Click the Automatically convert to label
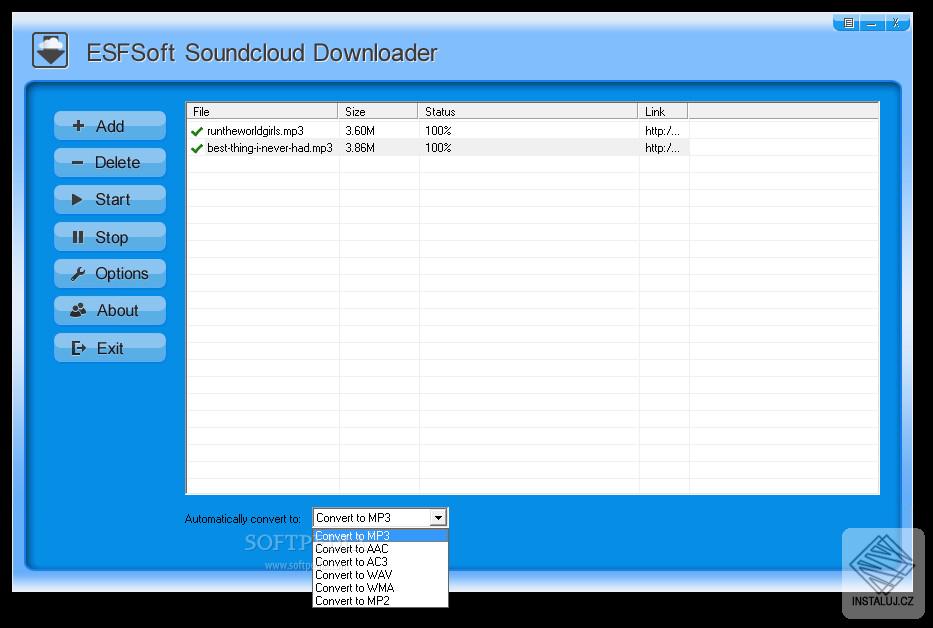Viewport: 933px width, 628px height. (243, 519)
